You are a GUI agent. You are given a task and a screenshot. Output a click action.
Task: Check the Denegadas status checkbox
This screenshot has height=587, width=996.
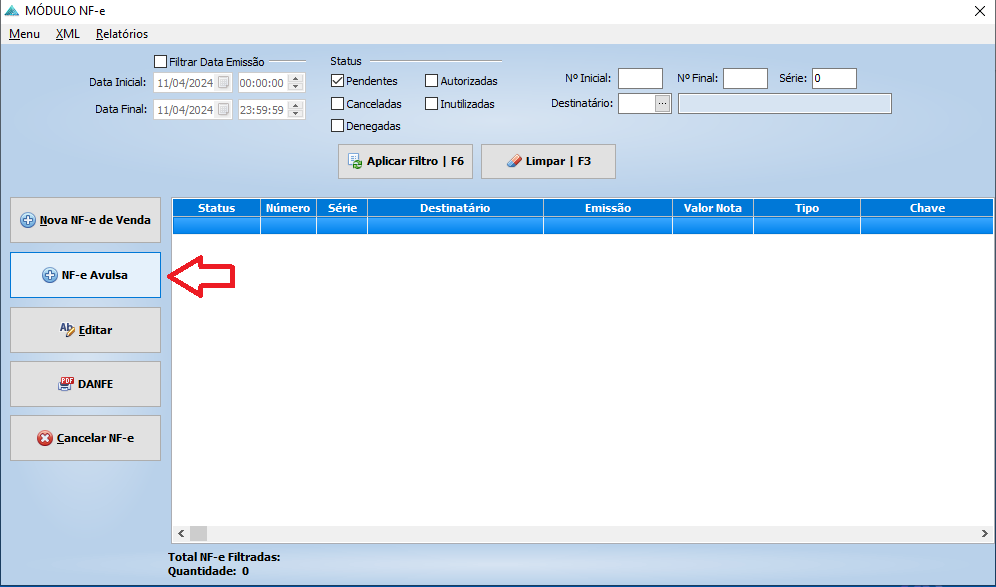coord(337,126)
